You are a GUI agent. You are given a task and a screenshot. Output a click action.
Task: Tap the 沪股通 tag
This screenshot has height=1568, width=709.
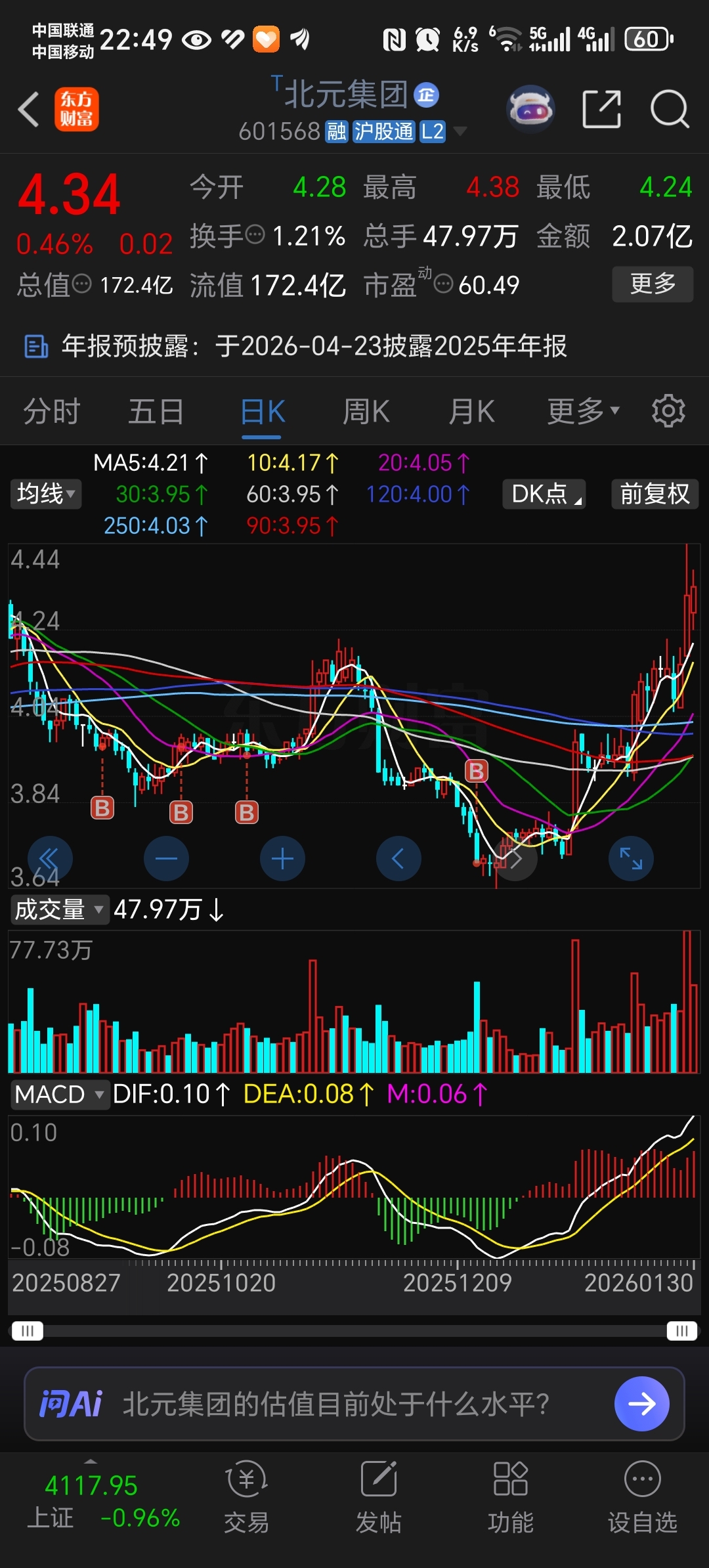pos(384,132)
